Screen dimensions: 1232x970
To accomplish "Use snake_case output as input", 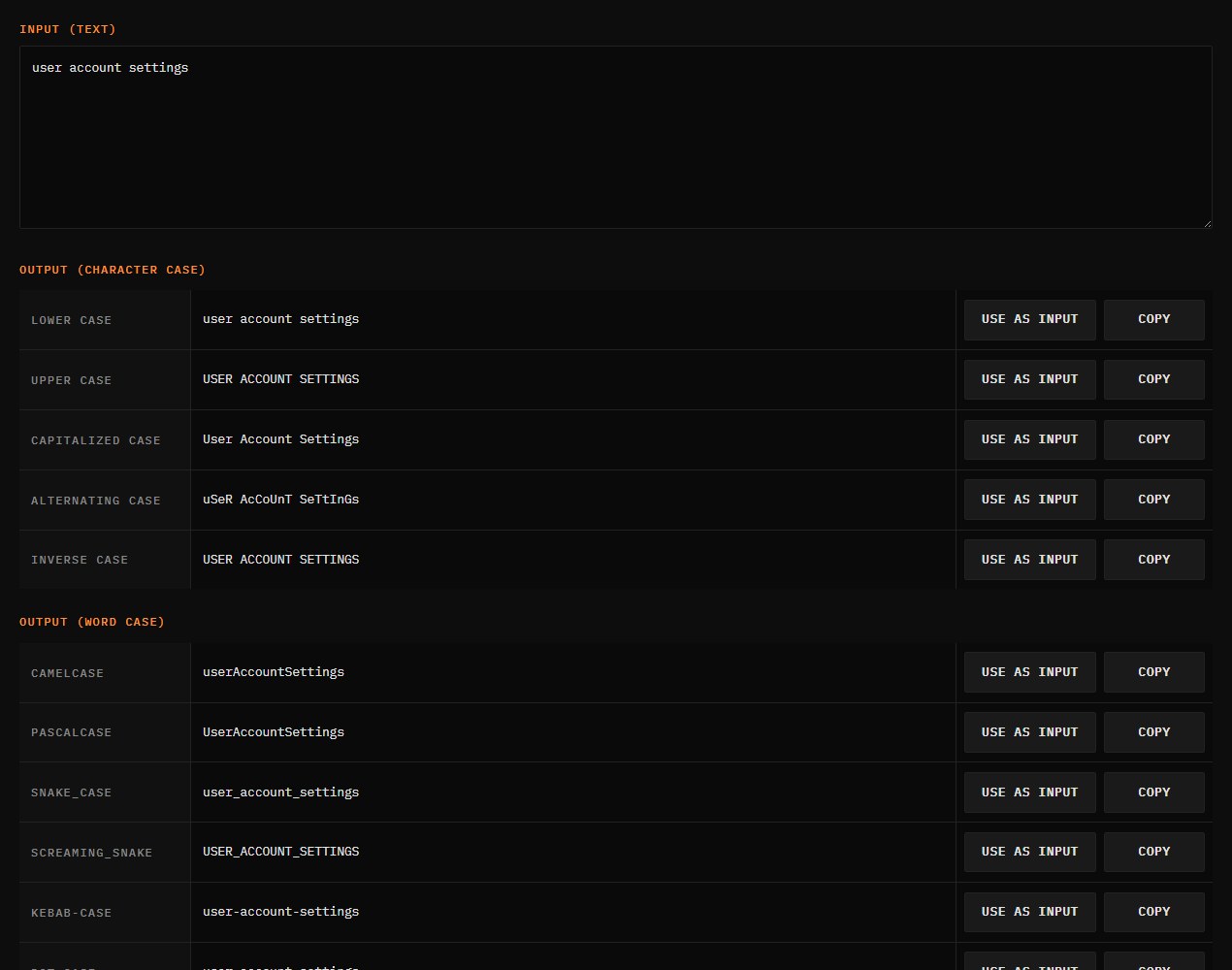I will (x=1029, y=792).
